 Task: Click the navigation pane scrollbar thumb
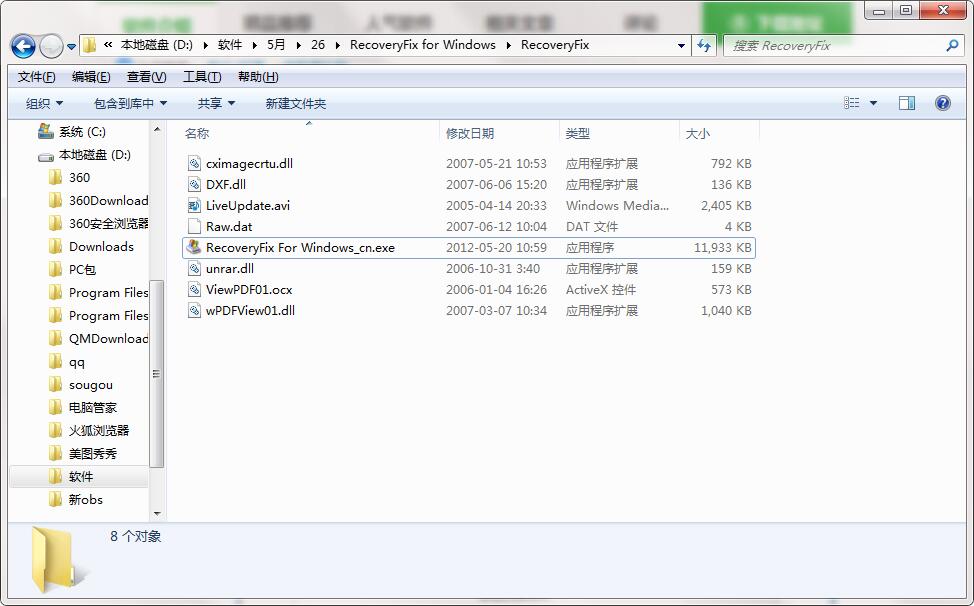click(x=157, y=374)
